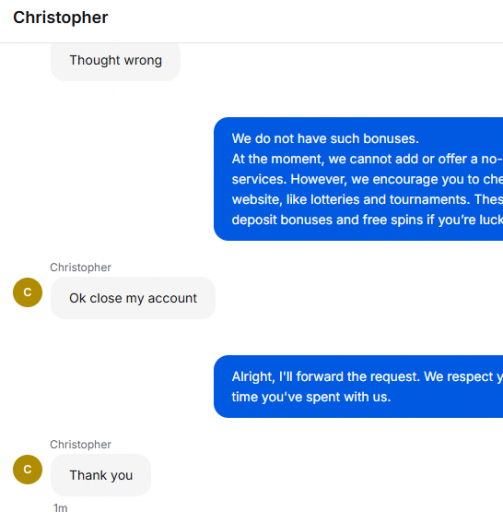Click the "1m" timestamp under Thank you
Screen dimensions: 503x512
point(60,507)
